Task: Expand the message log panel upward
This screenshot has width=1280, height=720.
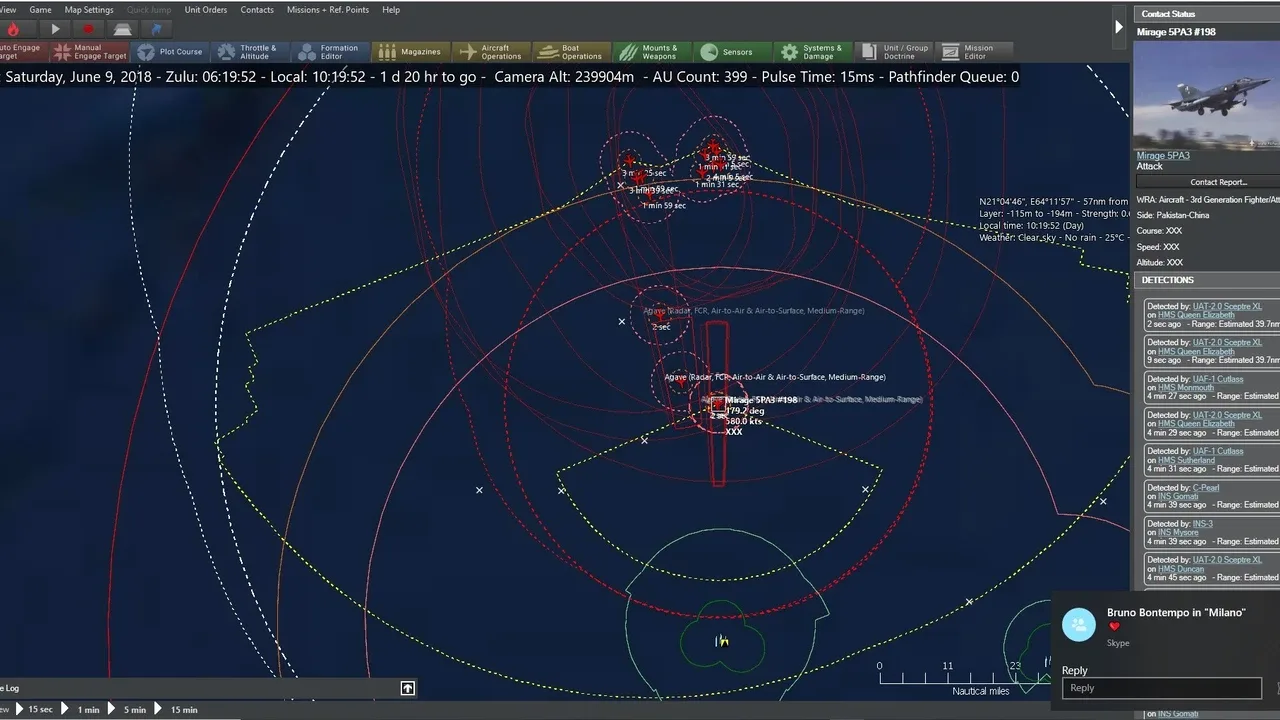Action: pyautogui.click(x=407, y=688)
